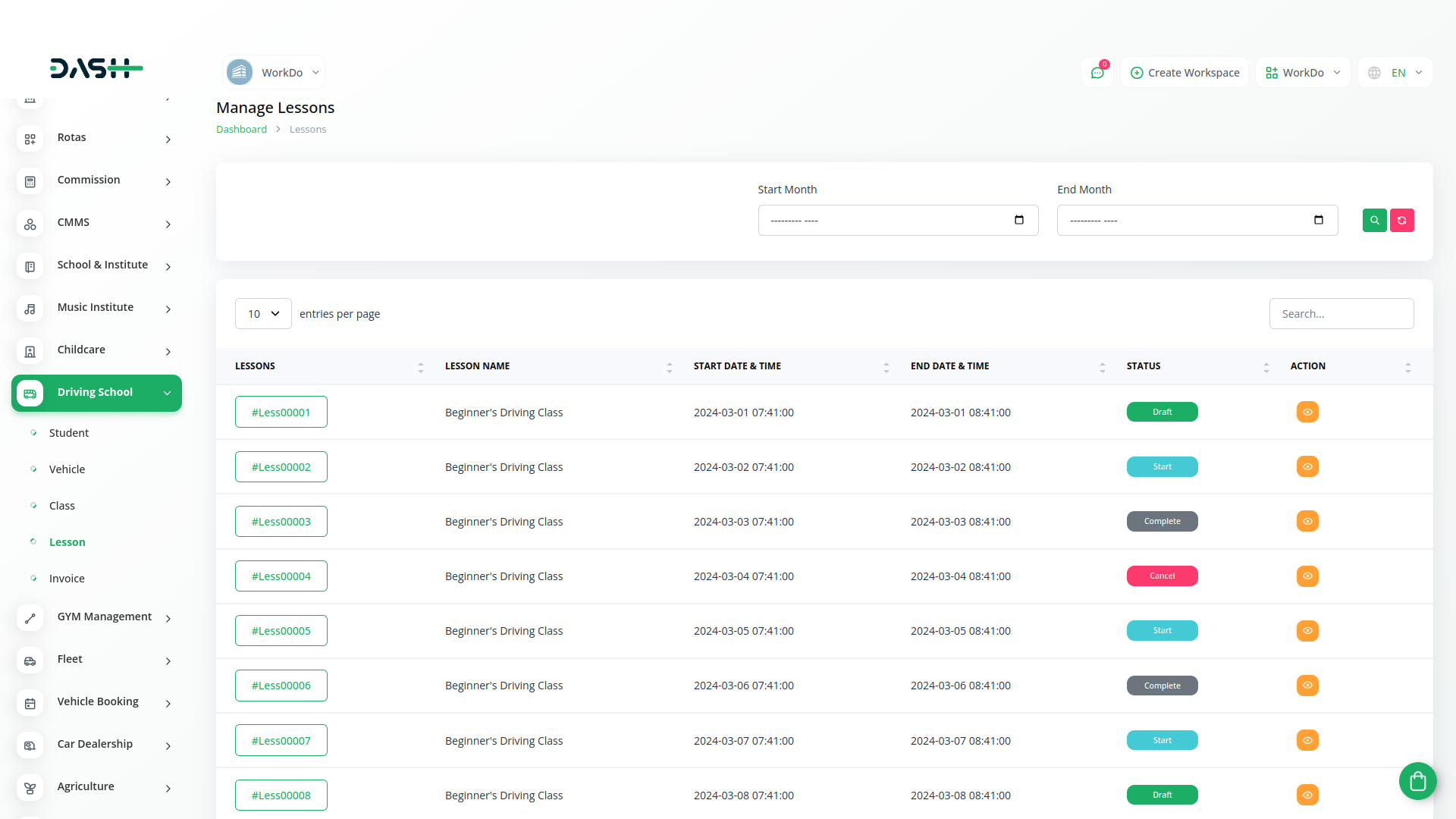Click the Fleet sidebar icon

[30, 661]
